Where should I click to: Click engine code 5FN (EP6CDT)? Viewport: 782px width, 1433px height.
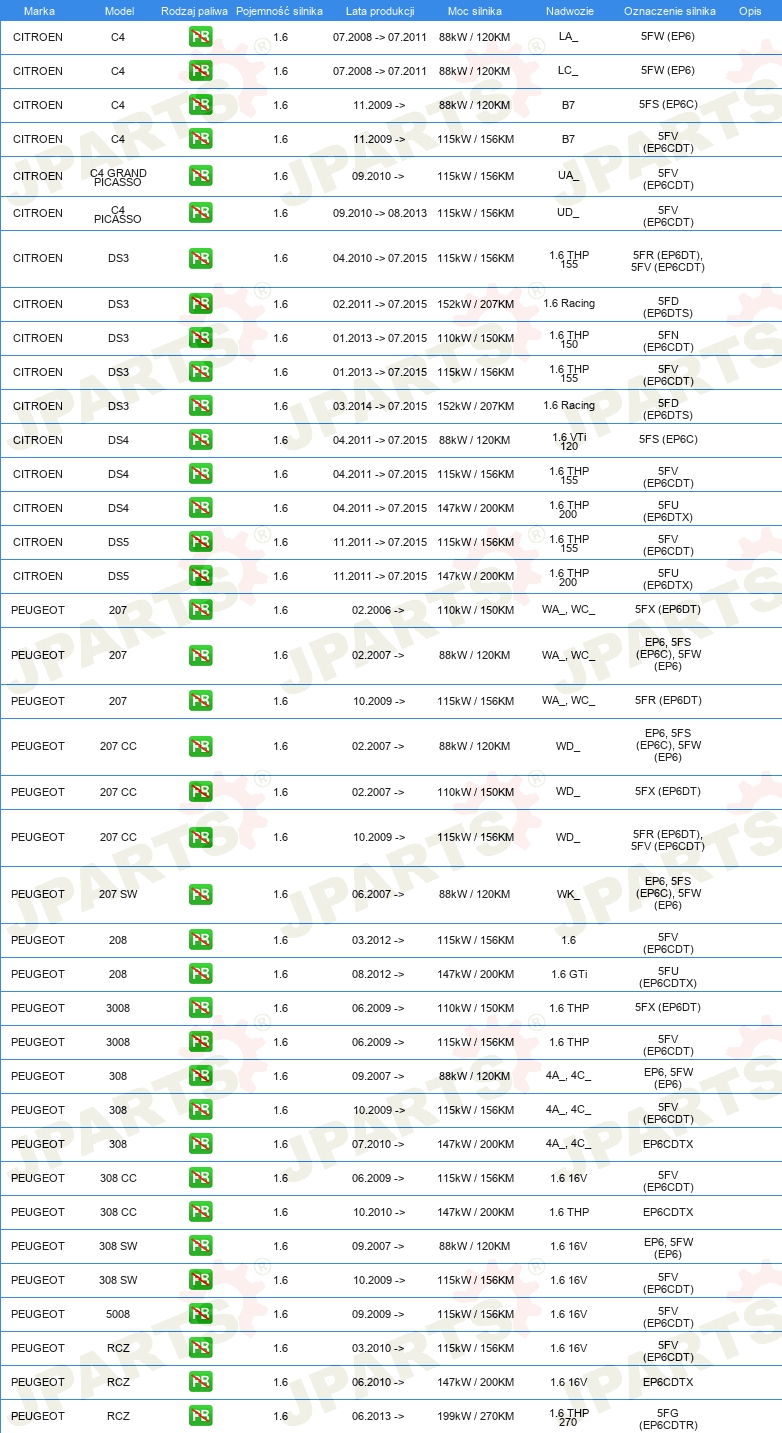point(668,341)
